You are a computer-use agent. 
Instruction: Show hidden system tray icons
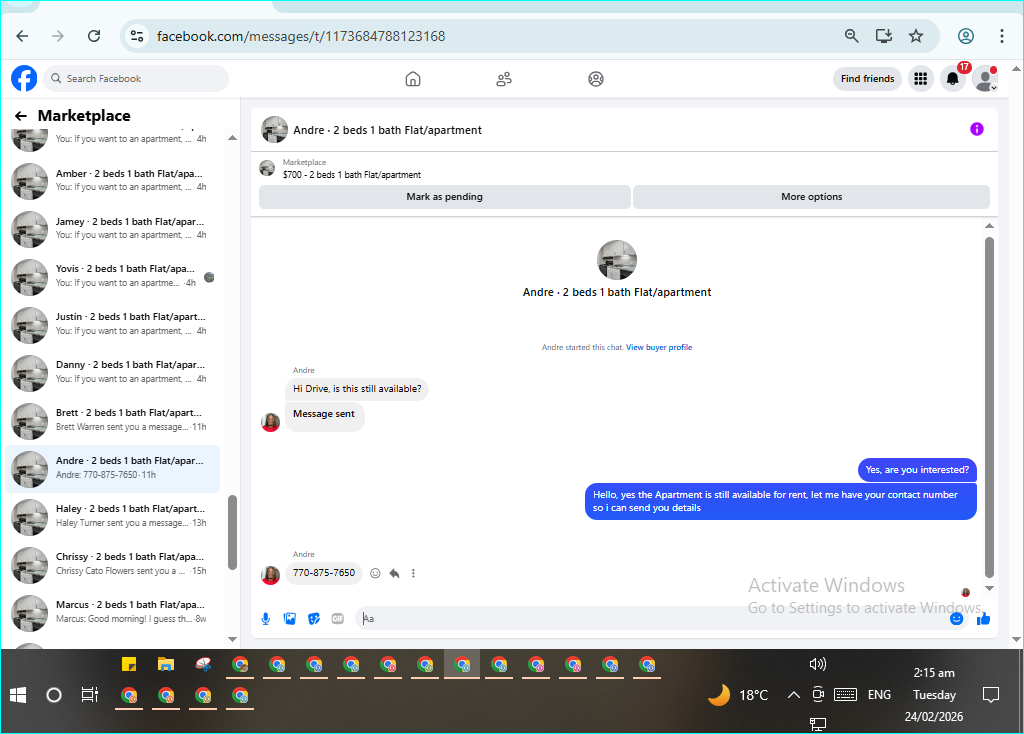click(x=793, y=695)
